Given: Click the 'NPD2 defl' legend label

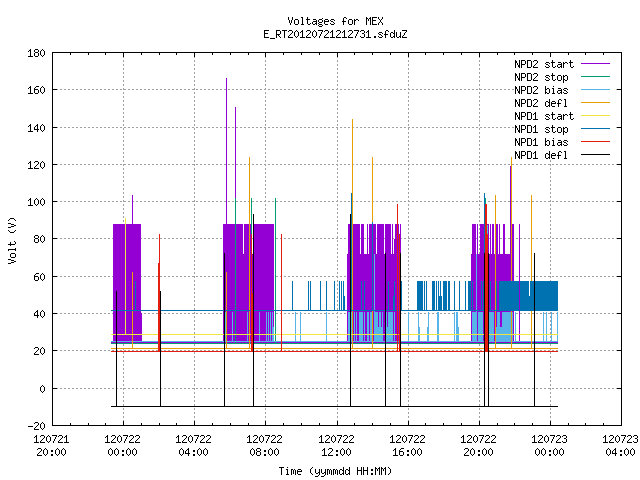Looking at the screenshot, I should (x=541, y=103).
